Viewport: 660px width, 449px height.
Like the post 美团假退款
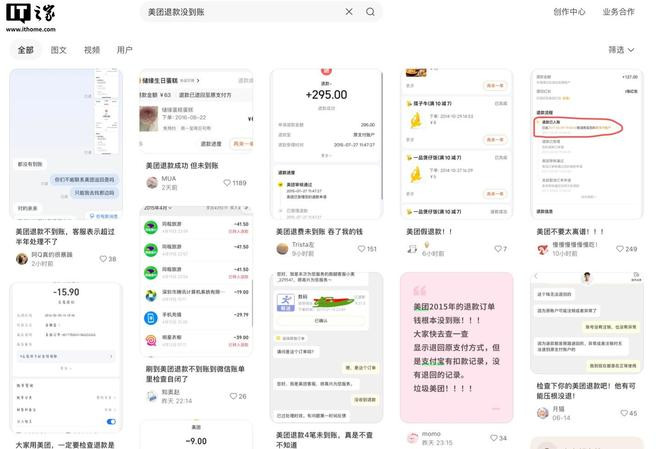(x=498, y=249)
